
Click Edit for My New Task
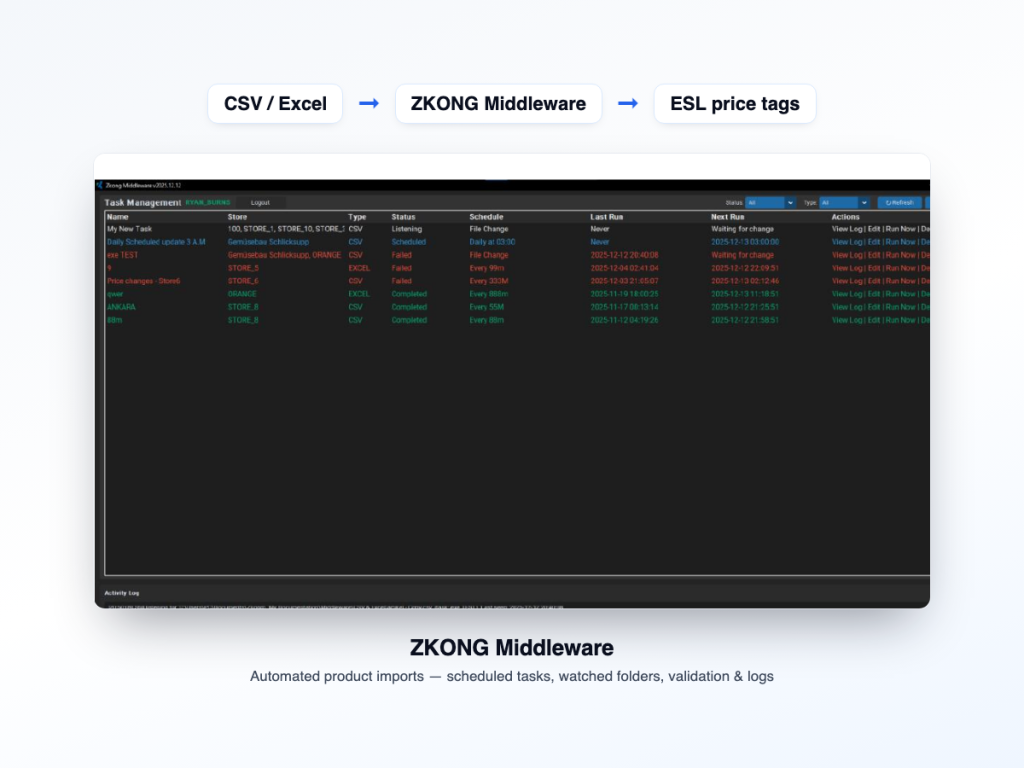(874, 229)
